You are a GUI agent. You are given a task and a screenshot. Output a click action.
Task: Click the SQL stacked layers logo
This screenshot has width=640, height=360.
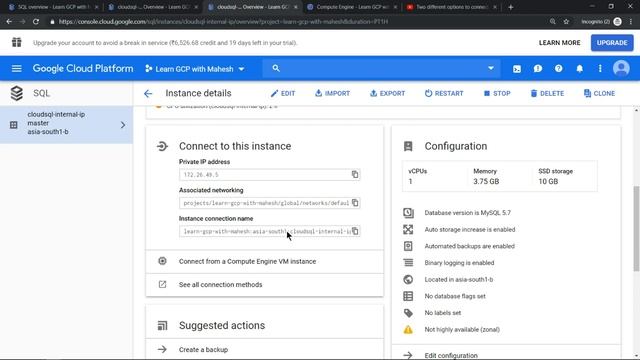[x=17, y=93]
